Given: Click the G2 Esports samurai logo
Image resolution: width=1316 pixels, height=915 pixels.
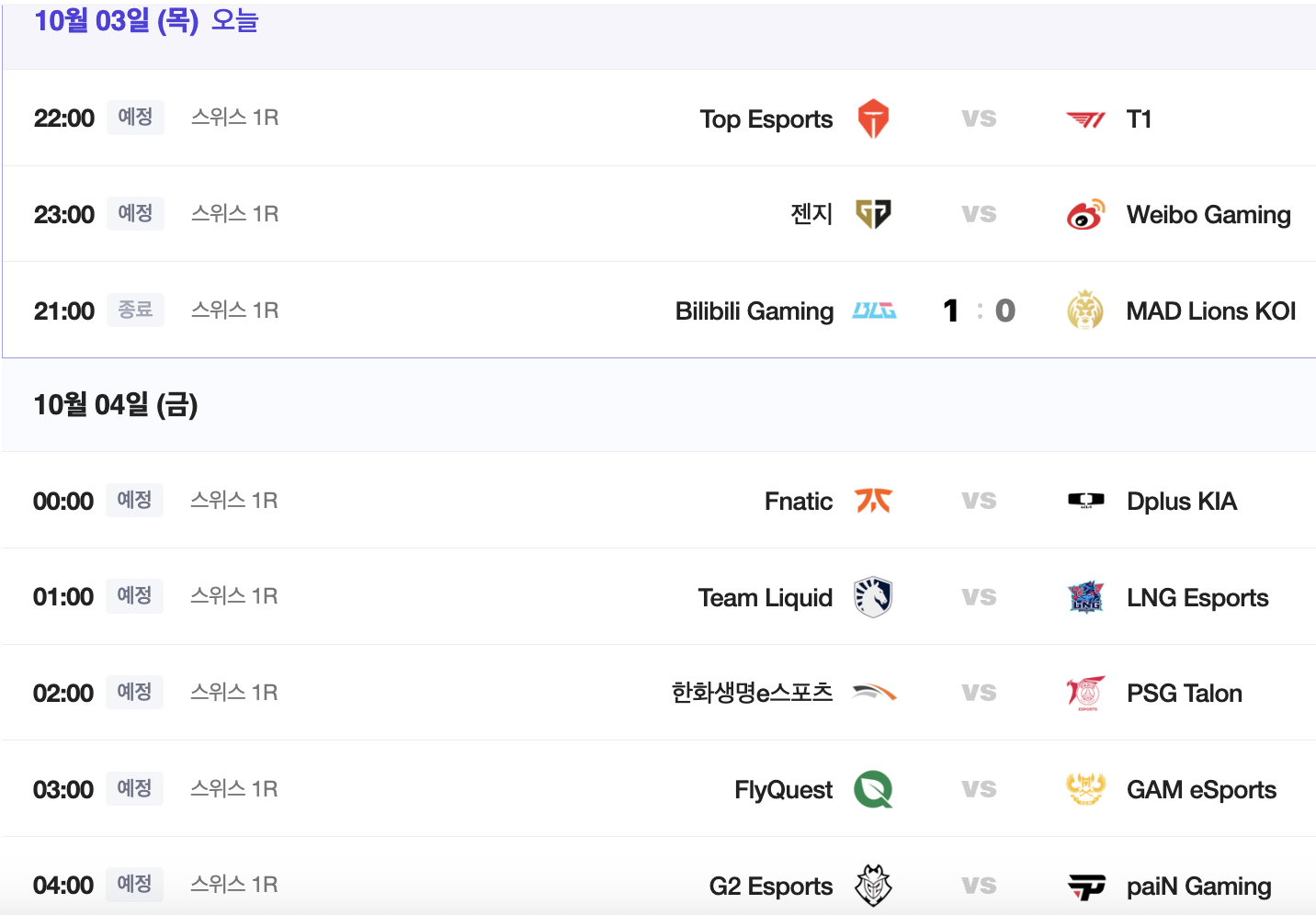Looking at the screenshot, I should [870, 886].
